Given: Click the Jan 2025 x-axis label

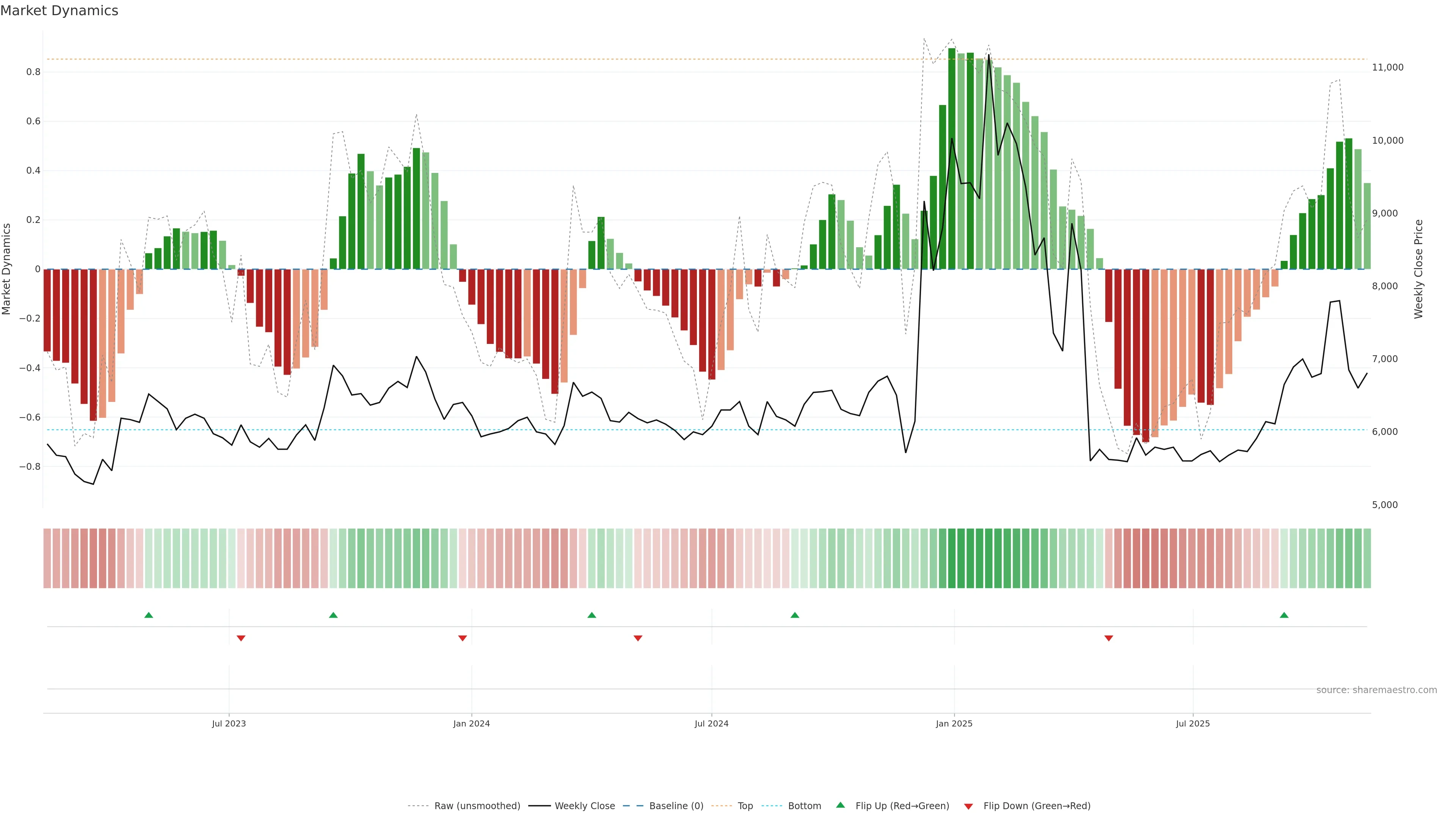Looking at the screenshot, I should [954, 723].
